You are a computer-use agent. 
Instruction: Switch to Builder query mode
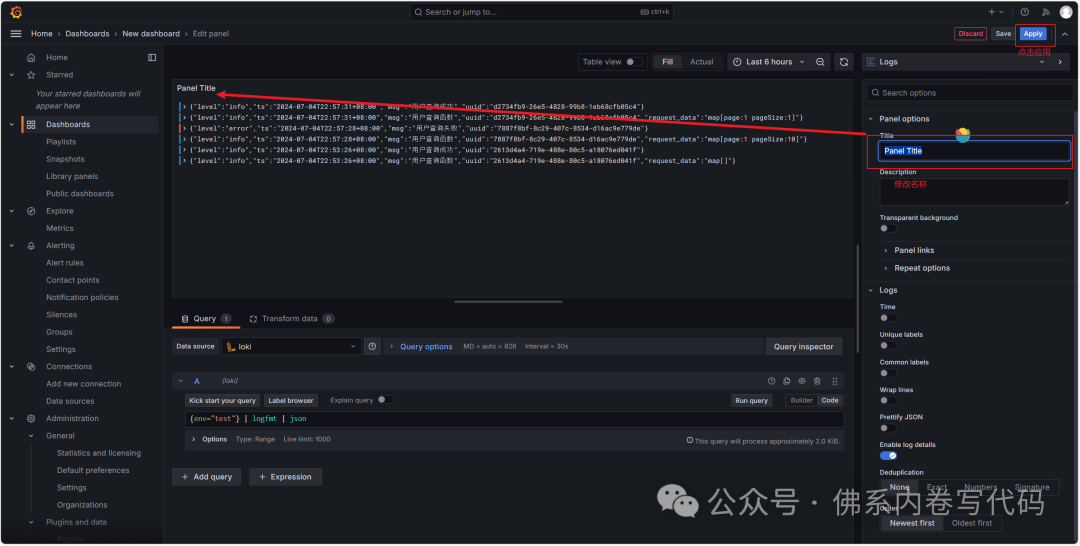pyautogui.click(x=801, y=400)
